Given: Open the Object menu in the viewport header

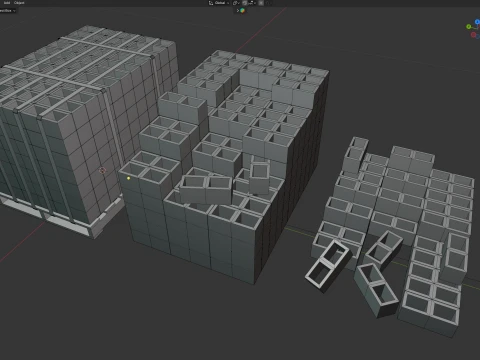Looking at the screenshot, I should tap(19, 3).
